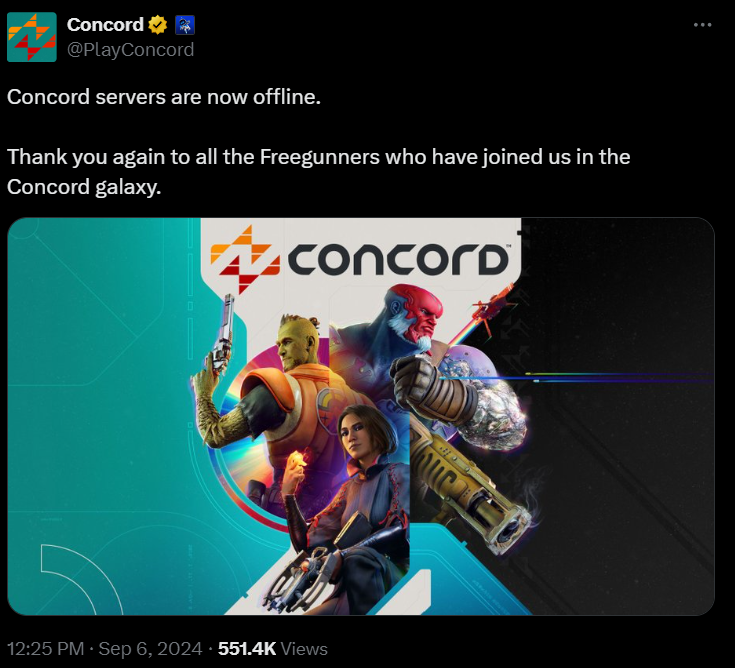Image resolution: width=735 pixels, height=668 pixels.
Task: Click the CONCORD wordmark in the image
Action: tap(398, 259)
